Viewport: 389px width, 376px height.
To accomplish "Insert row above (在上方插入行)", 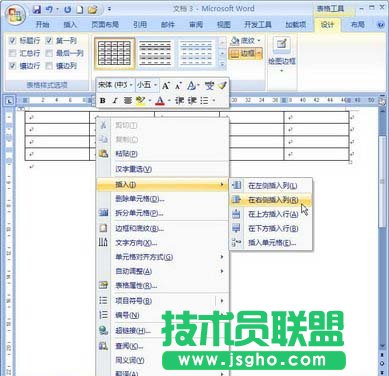I will pos(271,214).
